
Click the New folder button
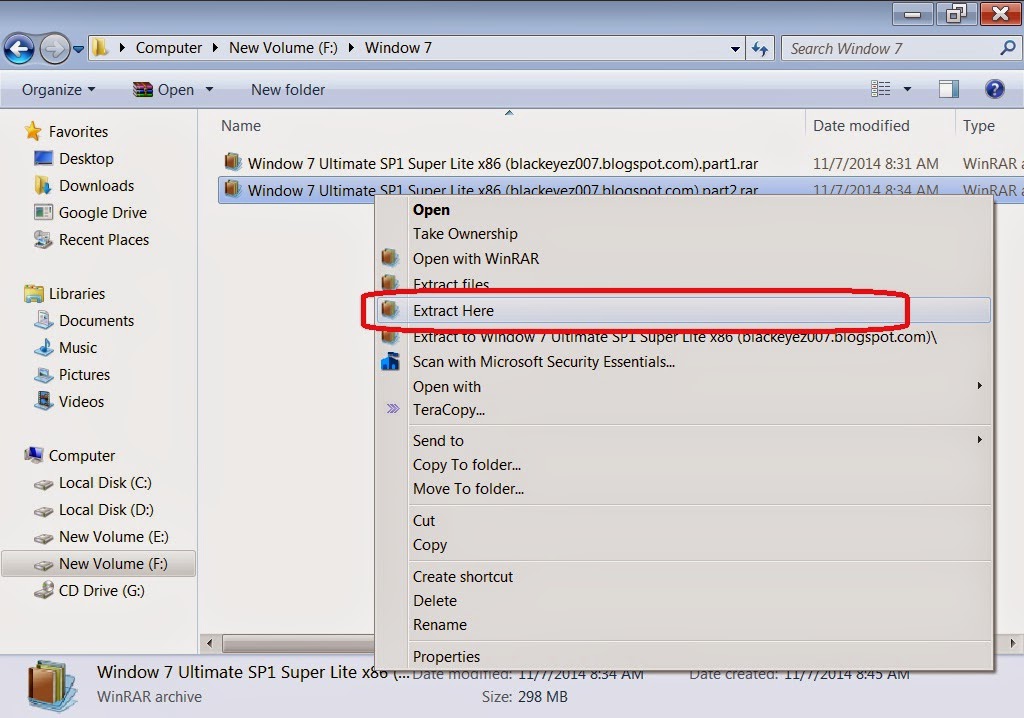click(288, 90)
